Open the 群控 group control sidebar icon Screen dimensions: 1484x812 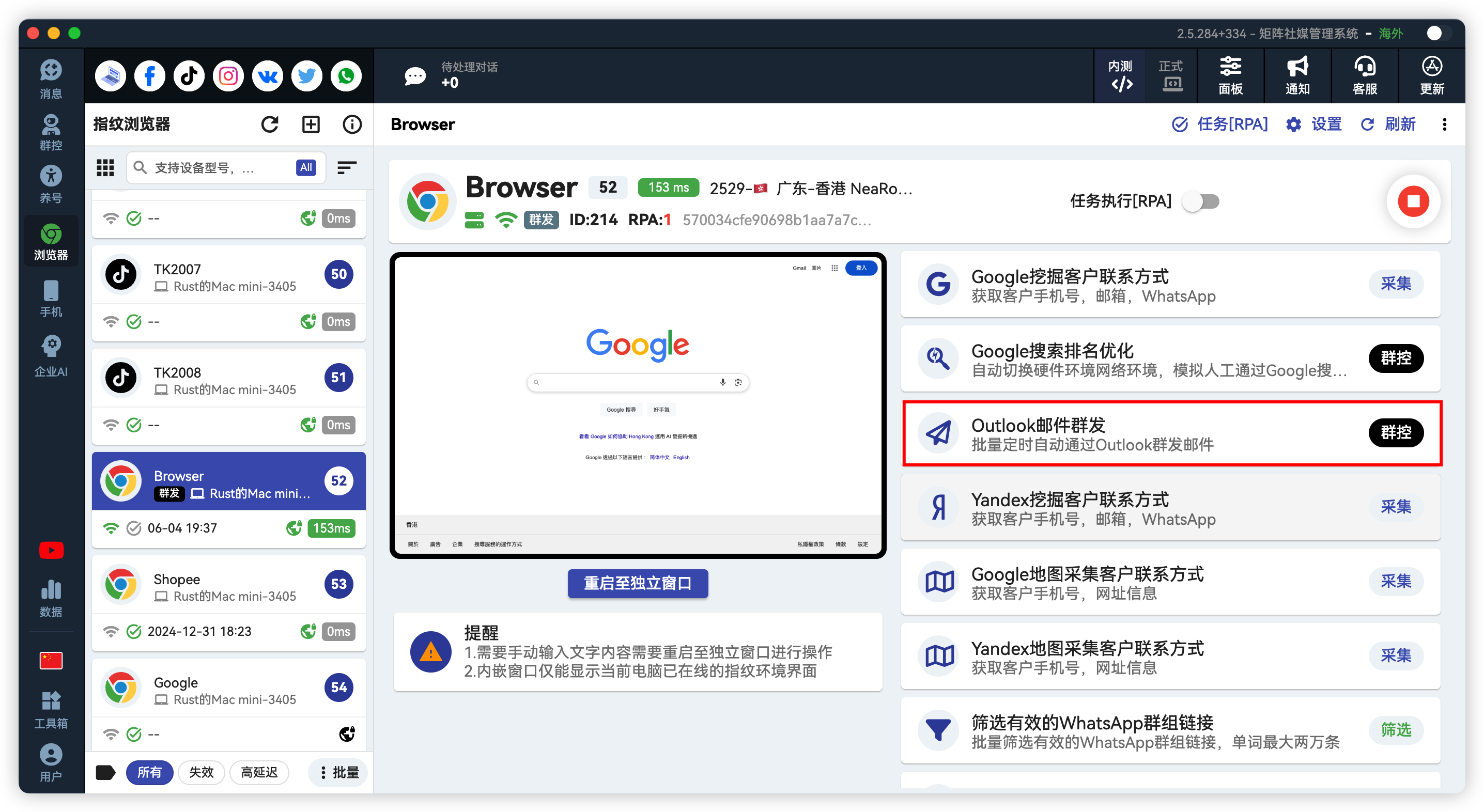coord(51,132)
